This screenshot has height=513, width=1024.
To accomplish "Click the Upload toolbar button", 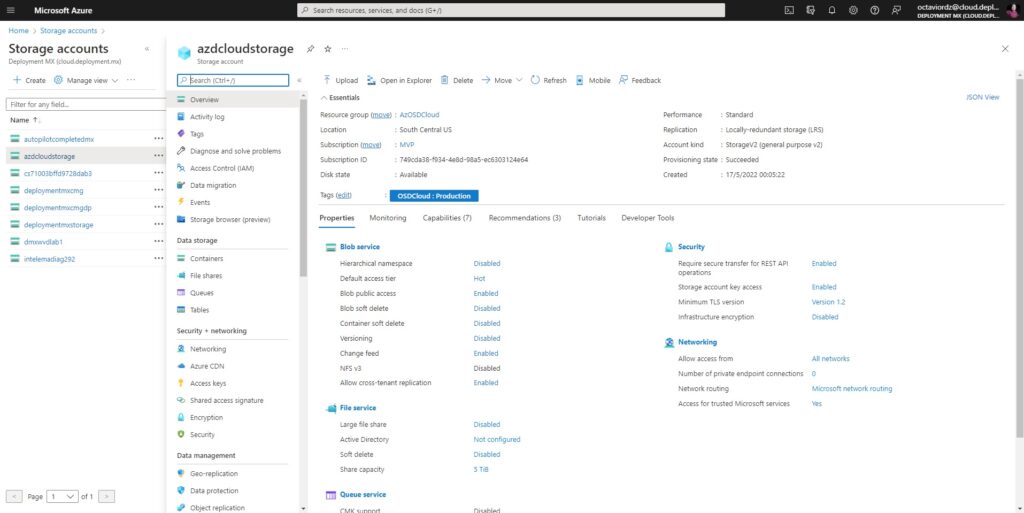I will pyautogui.click(x=340, y=80).
